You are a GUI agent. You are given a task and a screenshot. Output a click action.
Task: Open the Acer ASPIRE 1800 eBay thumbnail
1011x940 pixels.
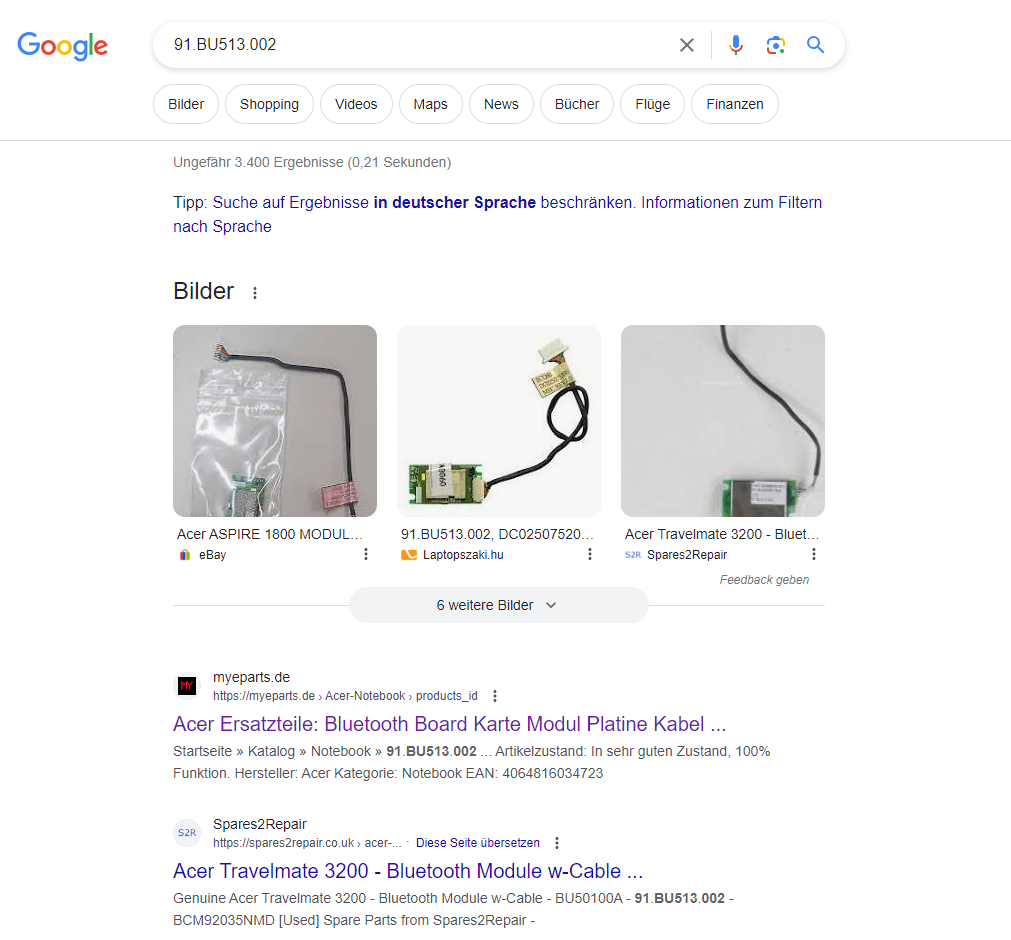coord(275,420)
